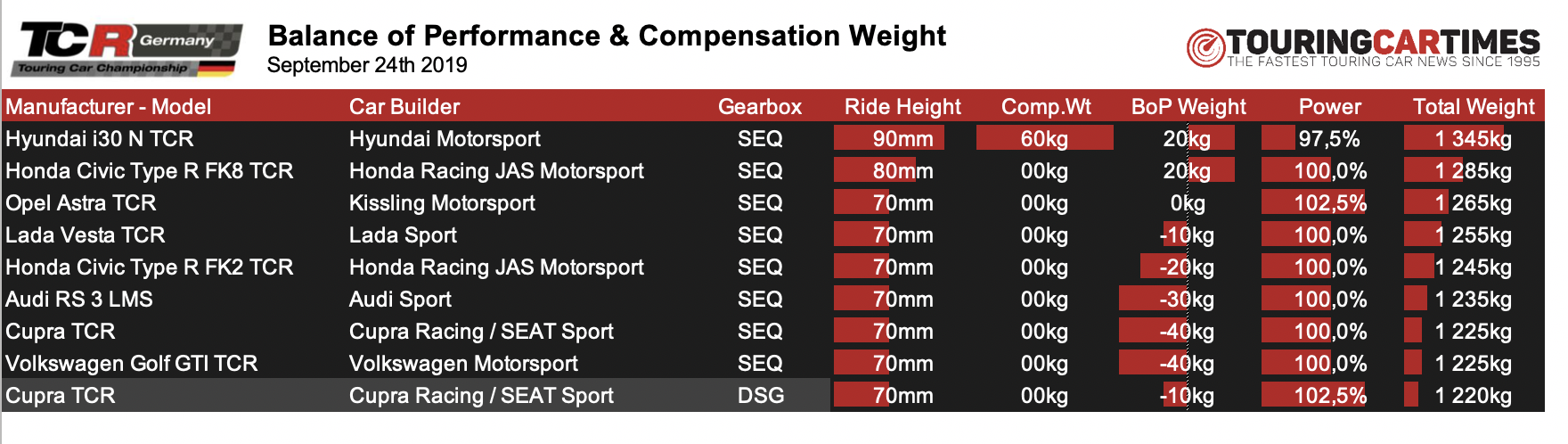Click the Comp.Wt column header

[x=1046, y=107]
